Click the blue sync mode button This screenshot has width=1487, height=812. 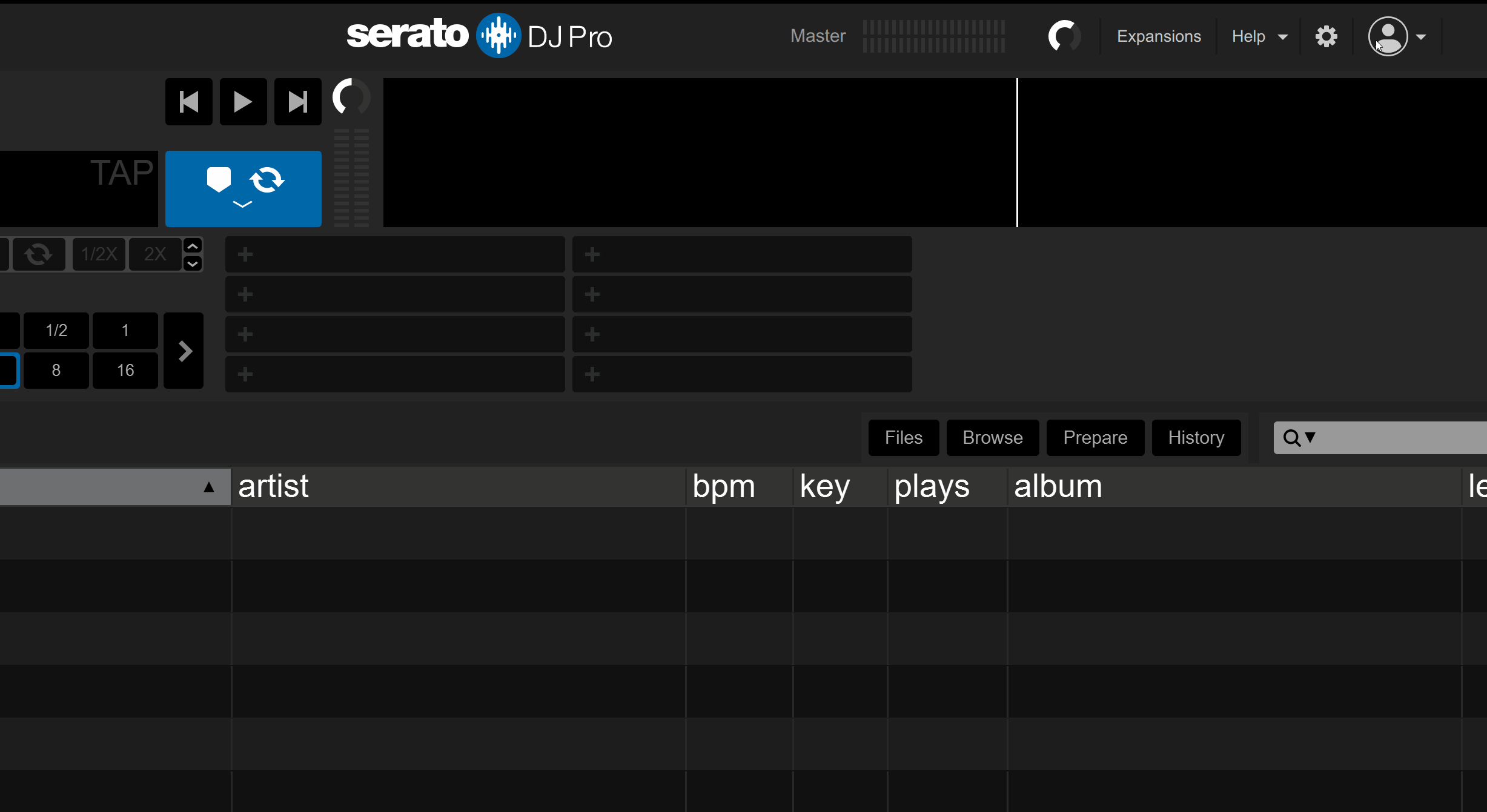(243, 188)
